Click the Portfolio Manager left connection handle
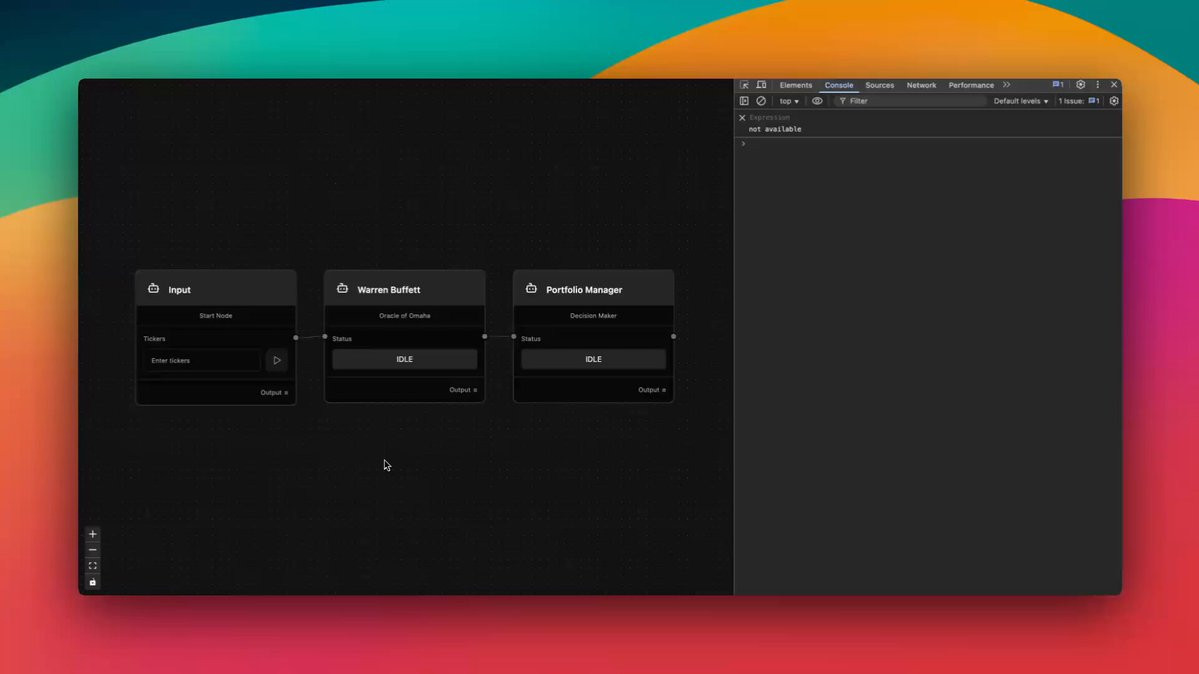Viewport: 1199px width, 674px height. (x=514, y=337)
